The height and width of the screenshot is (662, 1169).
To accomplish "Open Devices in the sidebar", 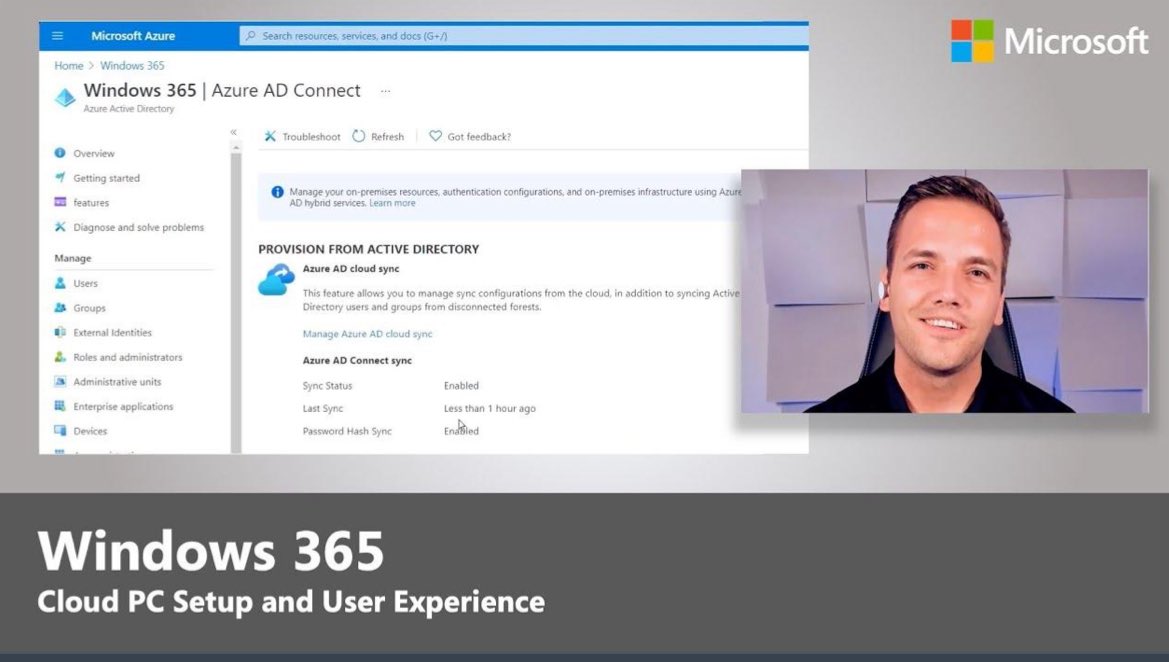I will click(90, 431).
